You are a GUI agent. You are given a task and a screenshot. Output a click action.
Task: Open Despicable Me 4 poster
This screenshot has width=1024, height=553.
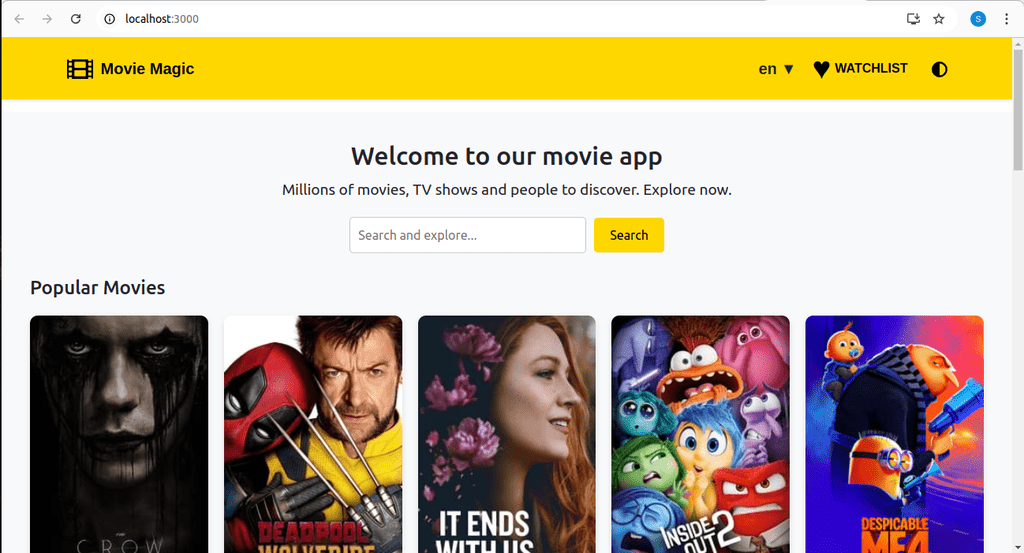click(894, 434)
